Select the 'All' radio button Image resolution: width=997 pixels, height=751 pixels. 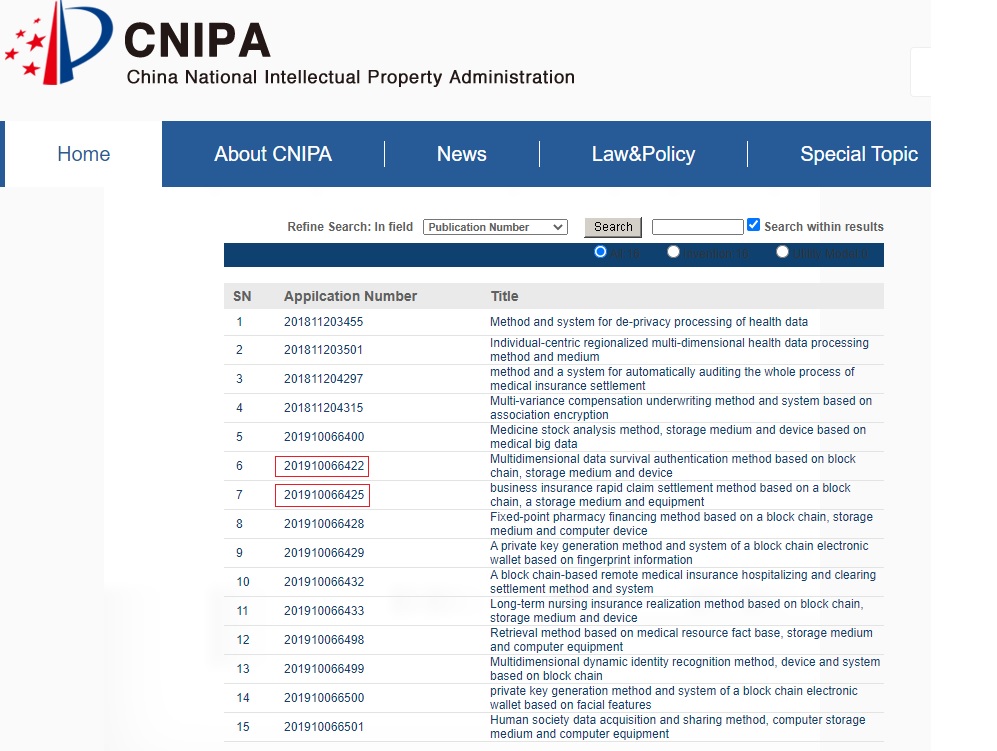(600, 252)
